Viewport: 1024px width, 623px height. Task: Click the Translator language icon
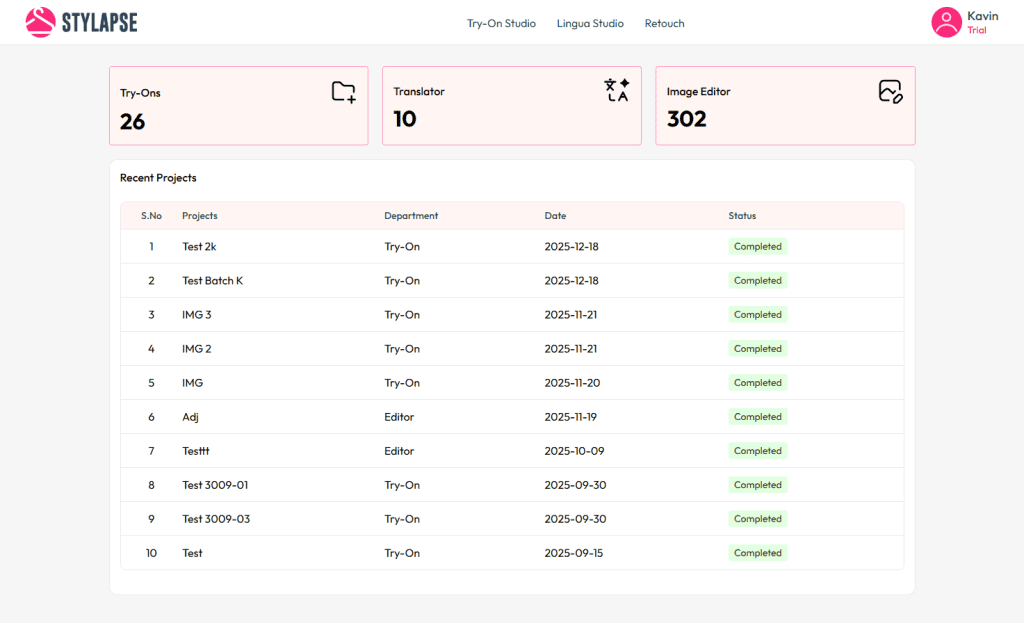click(617, 90)
